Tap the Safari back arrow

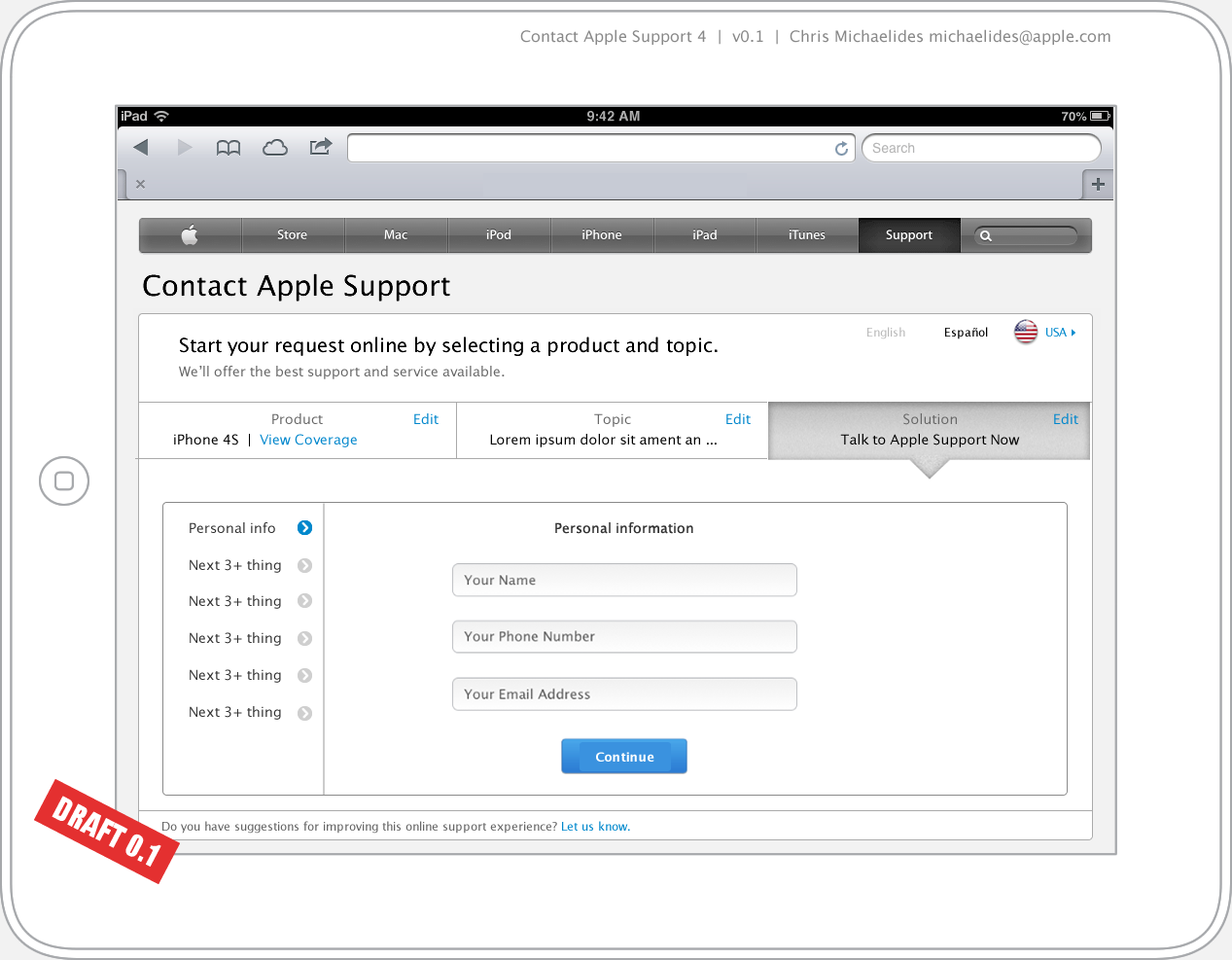pos(141,148)
